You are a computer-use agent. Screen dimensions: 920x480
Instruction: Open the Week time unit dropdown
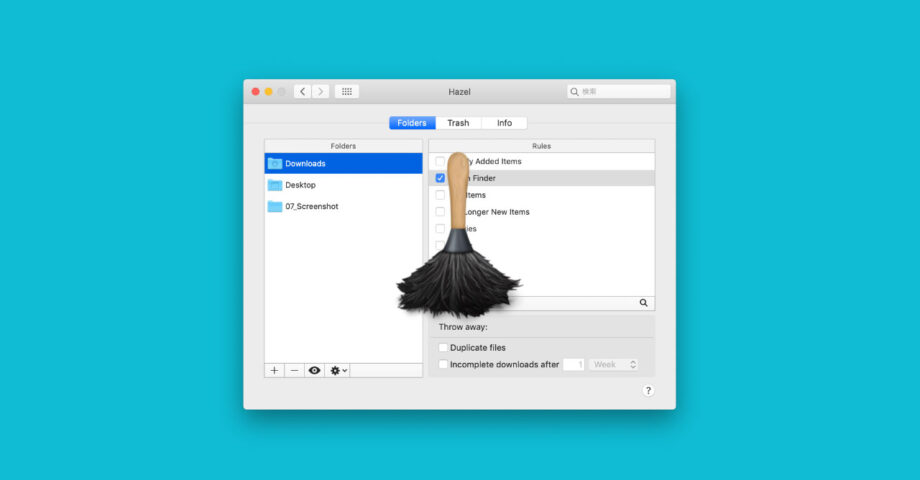pos(613,365)
